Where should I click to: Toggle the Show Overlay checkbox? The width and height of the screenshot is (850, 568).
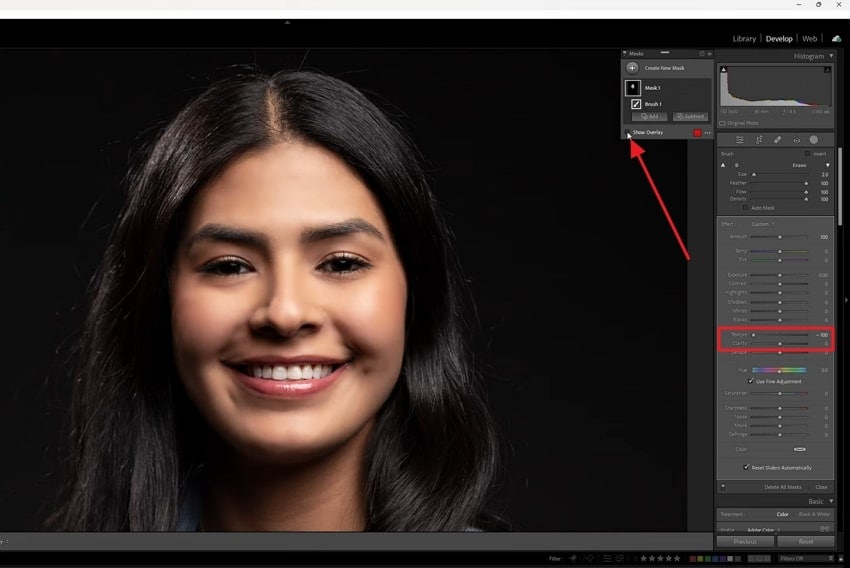[x=628, y=132]
